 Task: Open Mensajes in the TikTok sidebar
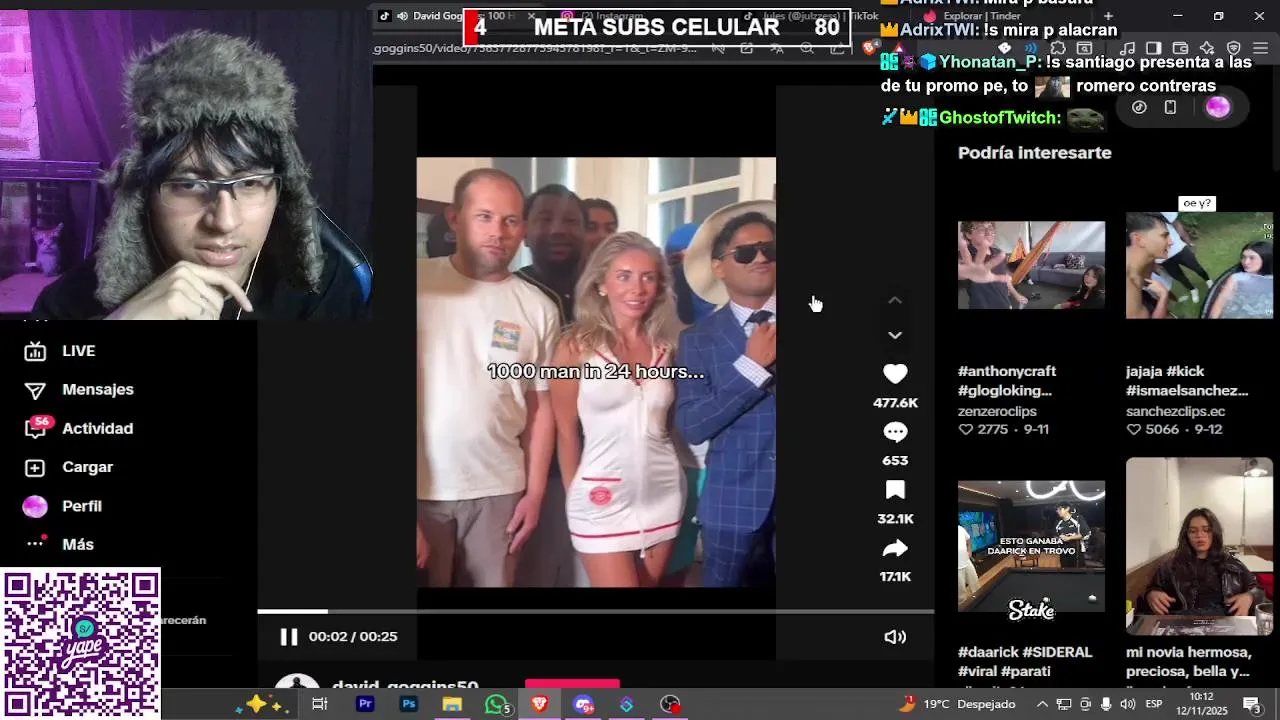[x=79, y=390]
